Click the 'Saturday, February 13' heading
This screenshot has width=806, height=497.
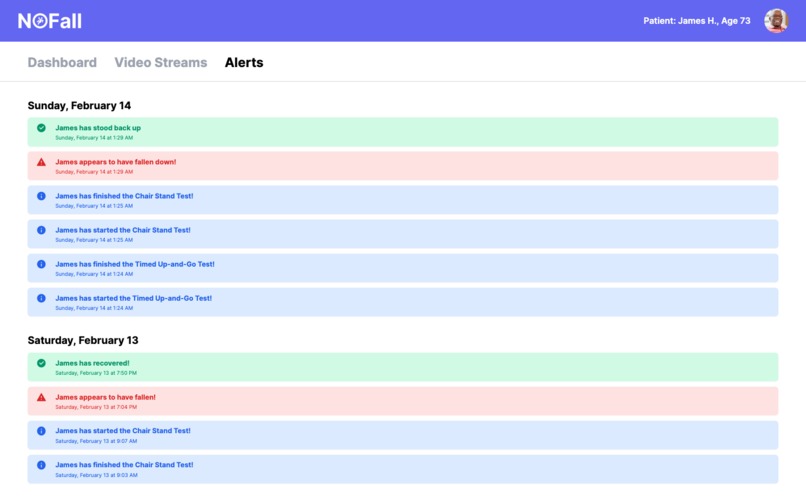(x=83, y=340)
